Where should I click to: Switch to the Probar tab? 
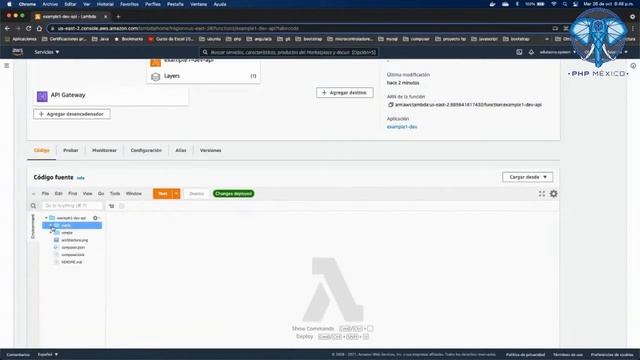71,150
